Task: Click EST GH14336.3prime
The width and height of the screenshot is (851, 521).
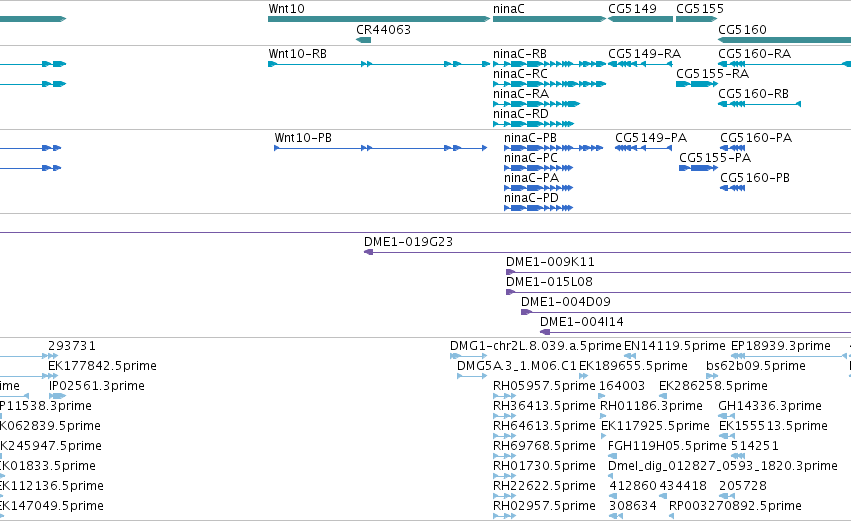Action: 726,416
